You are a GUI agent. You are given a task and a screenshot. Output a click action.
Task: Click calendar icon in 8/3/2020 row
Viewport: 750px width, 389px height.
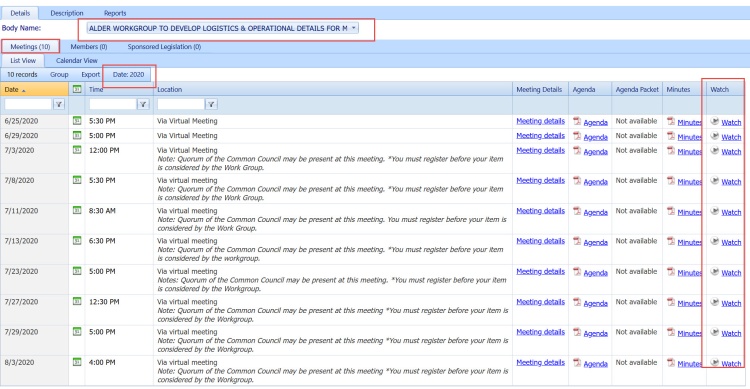coord(77,362)
